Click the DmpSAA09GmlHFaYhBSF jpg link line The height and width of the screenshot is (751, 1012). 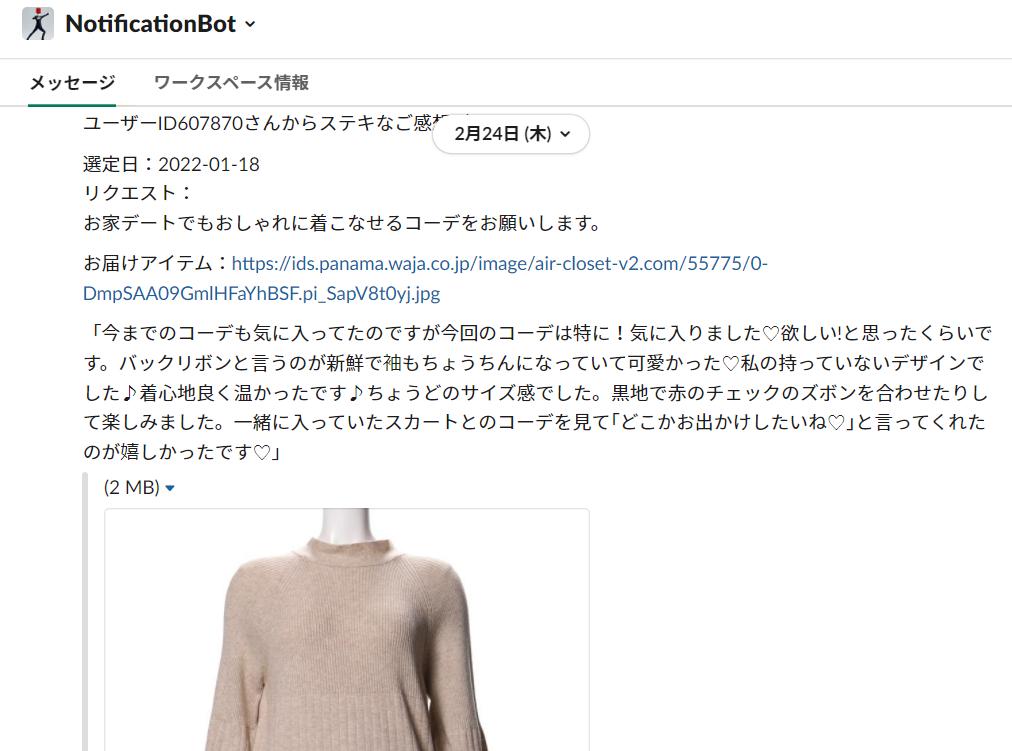(x=261, y=294)
